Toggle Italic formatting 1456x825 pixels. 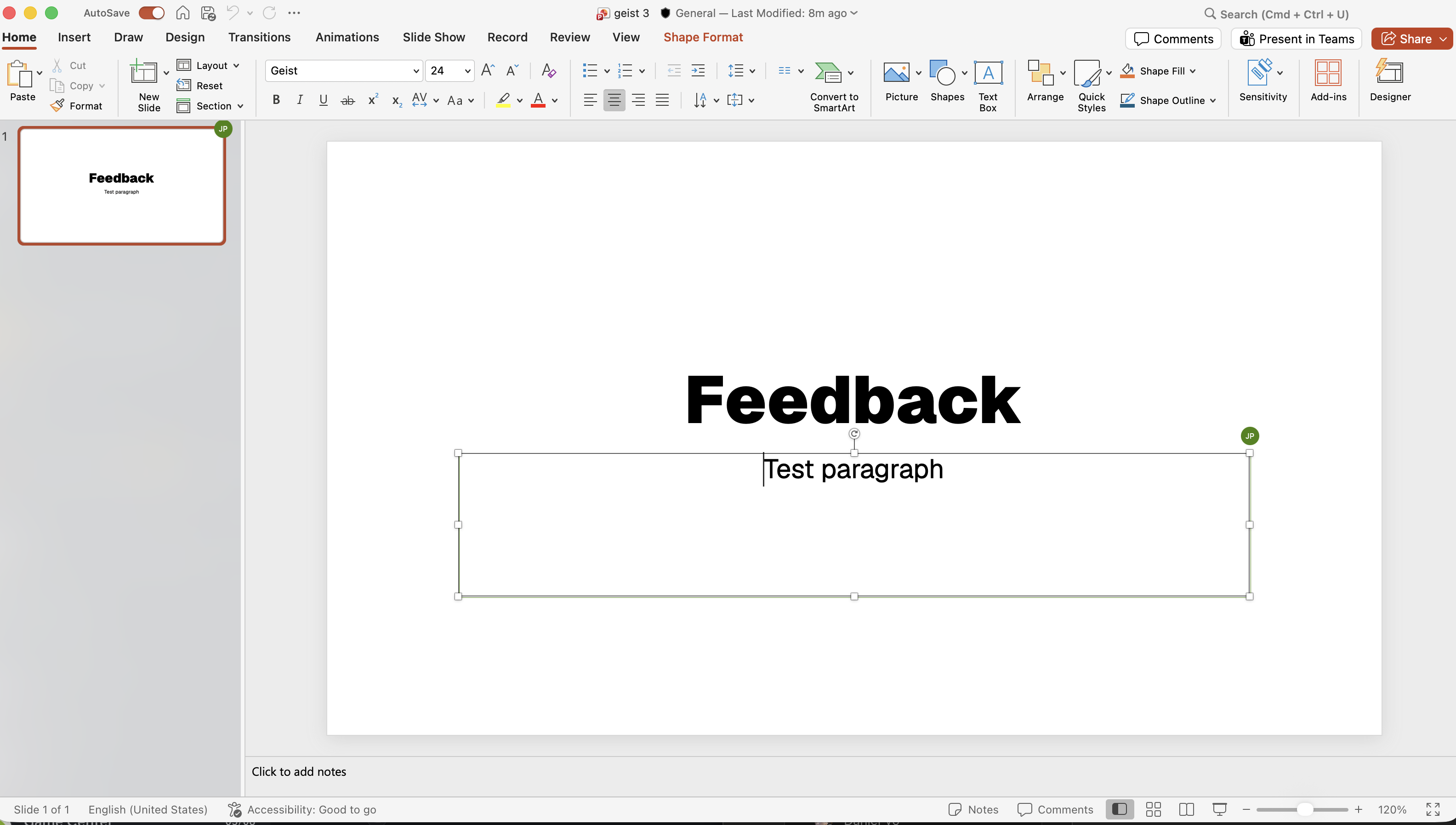tap(300, 100)
